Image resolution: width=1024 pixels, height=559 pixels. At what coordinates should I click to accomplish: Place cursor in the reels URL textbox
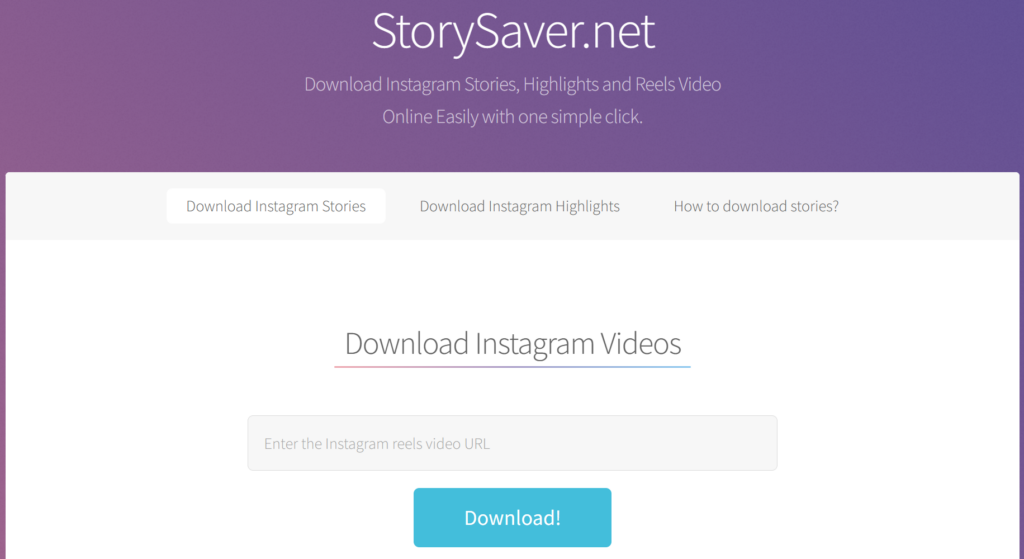pyautogui.click(x=512, y=443)
